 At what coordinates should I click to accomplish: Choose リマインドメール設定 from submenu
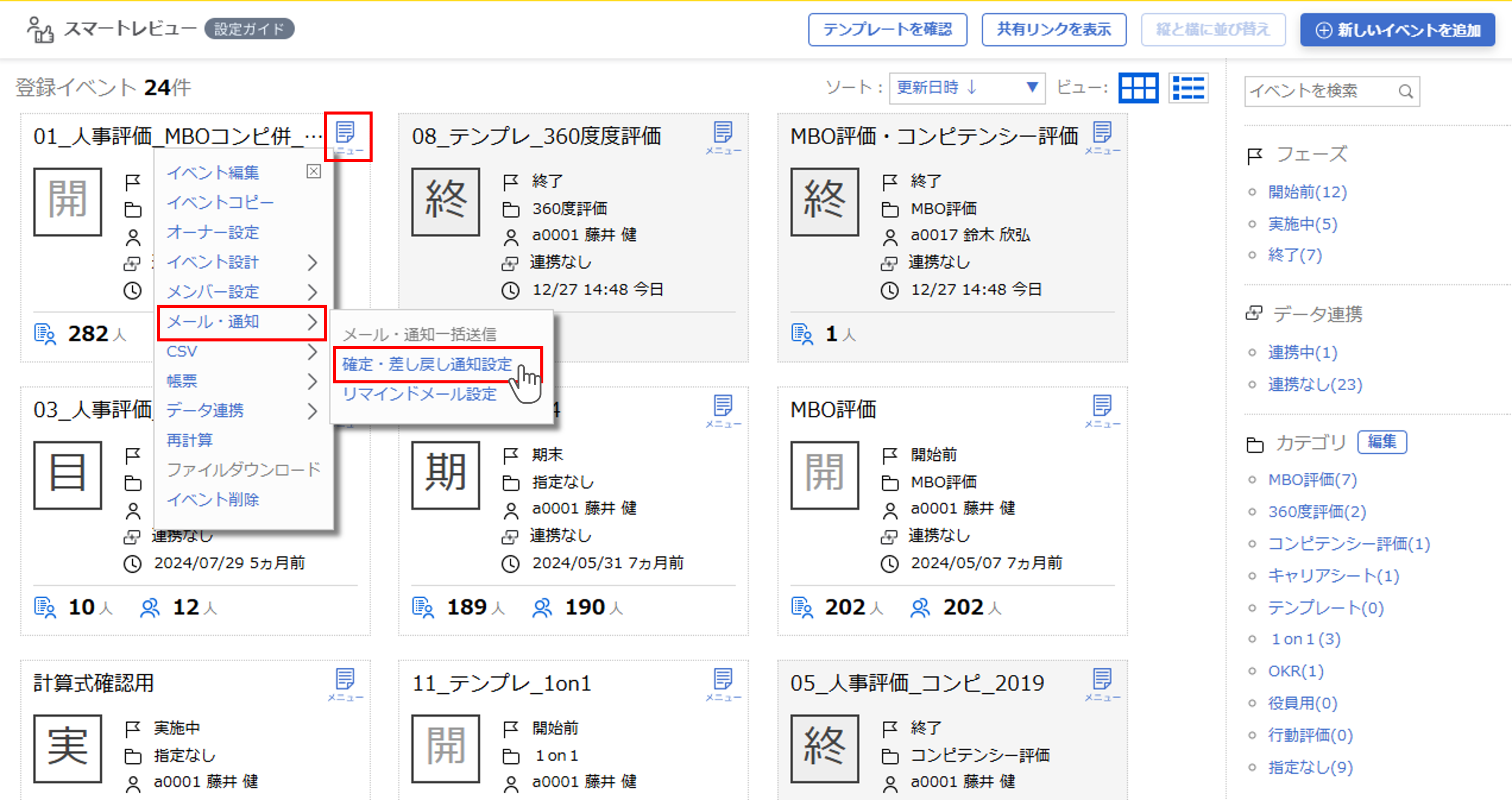coord(420,394)
